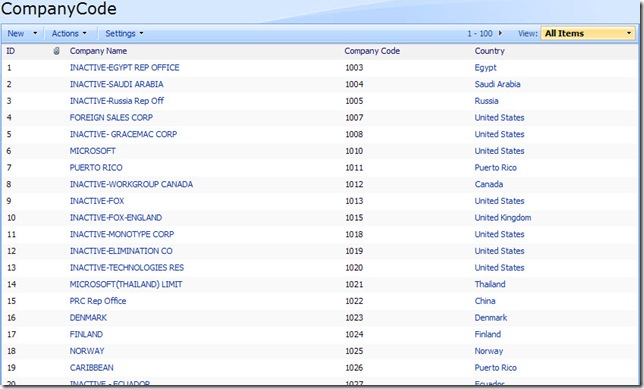Open INACTIVE-EGYPT REP OFFICE item
This screenshot has width=644, height=389.
pos(124,67)
